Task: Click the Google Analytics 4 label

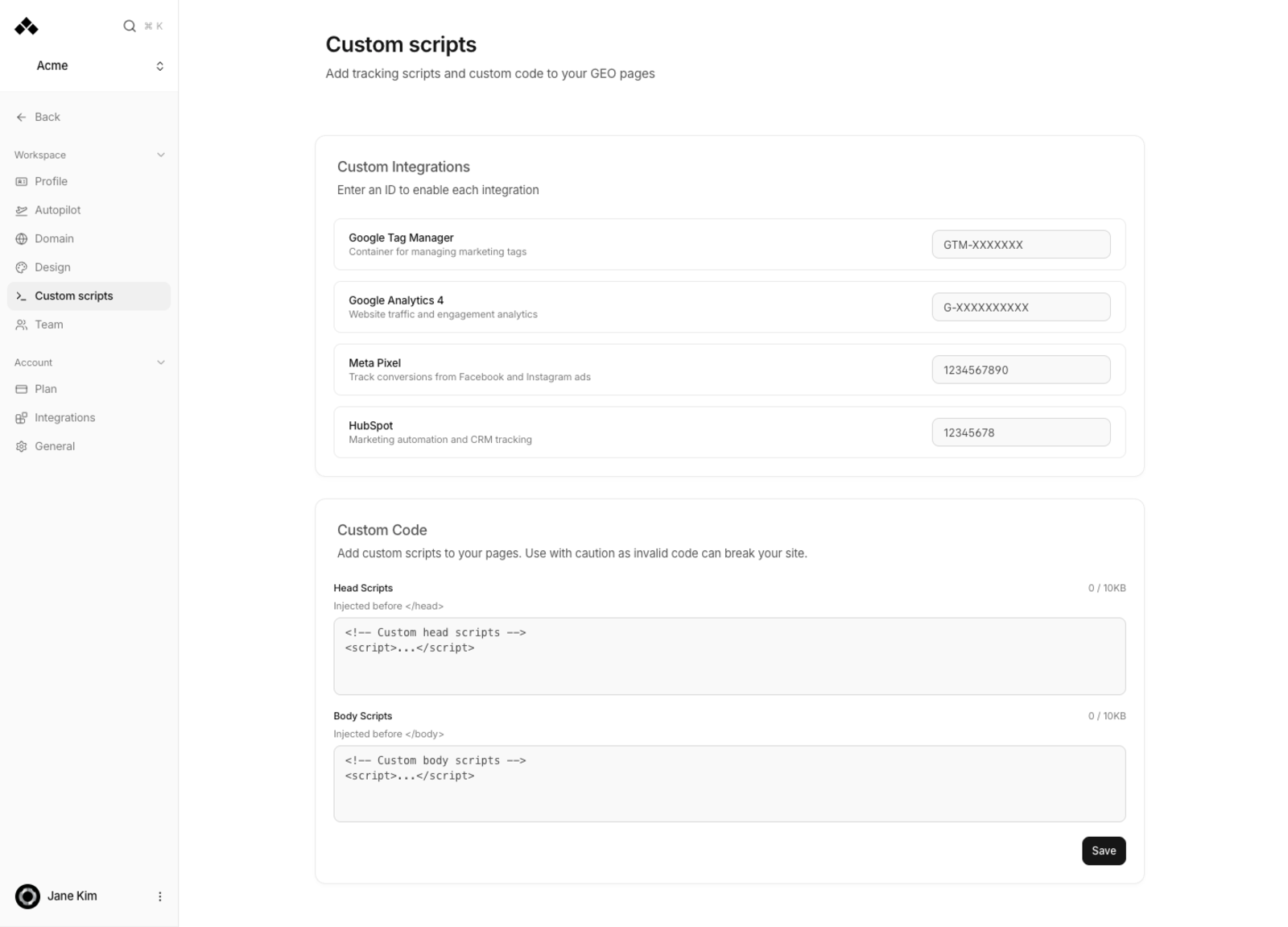Action: (x=396, y=300)
